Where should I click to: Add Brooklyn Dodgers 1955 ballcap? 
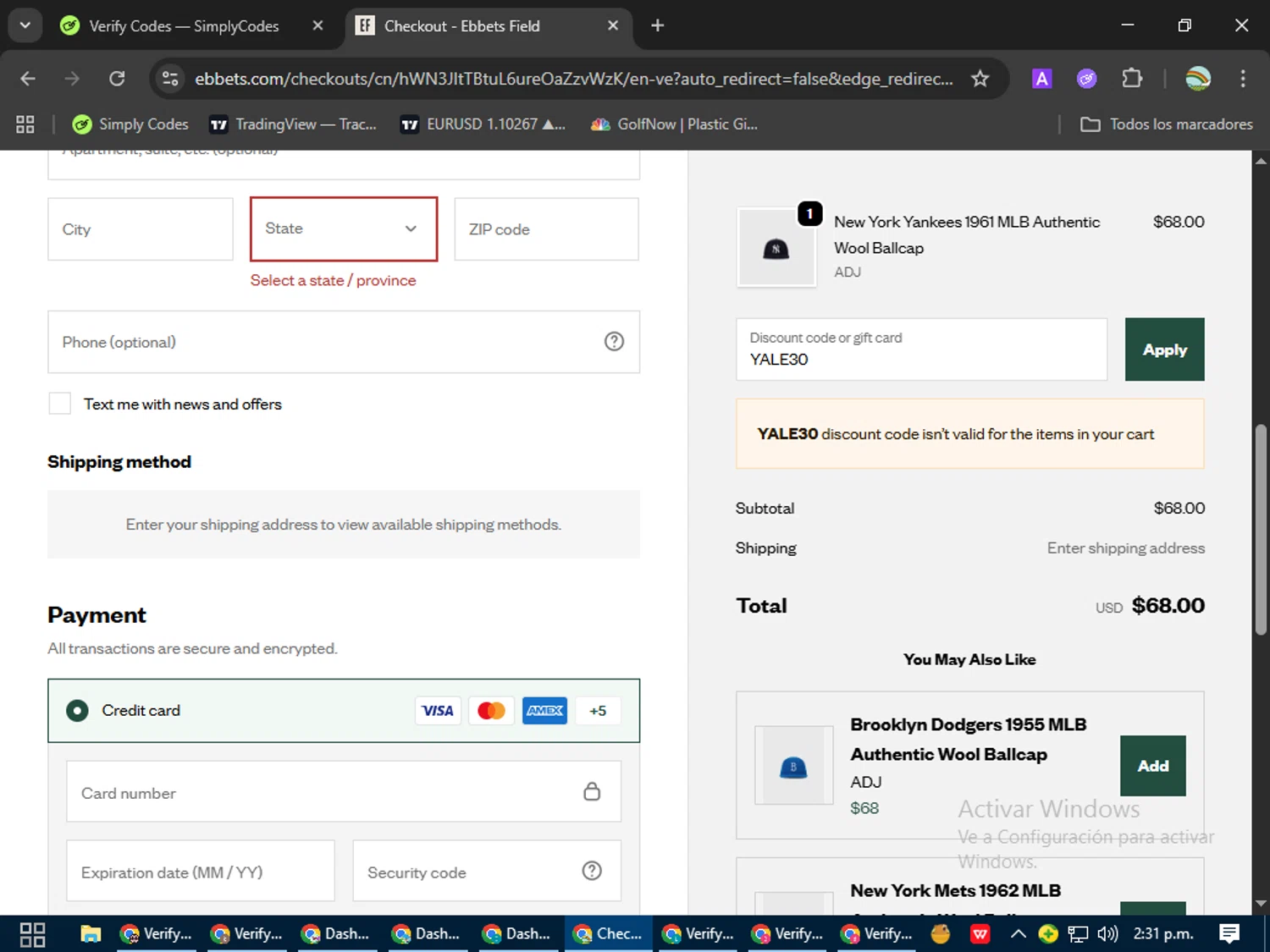(x=1152, y=766)
